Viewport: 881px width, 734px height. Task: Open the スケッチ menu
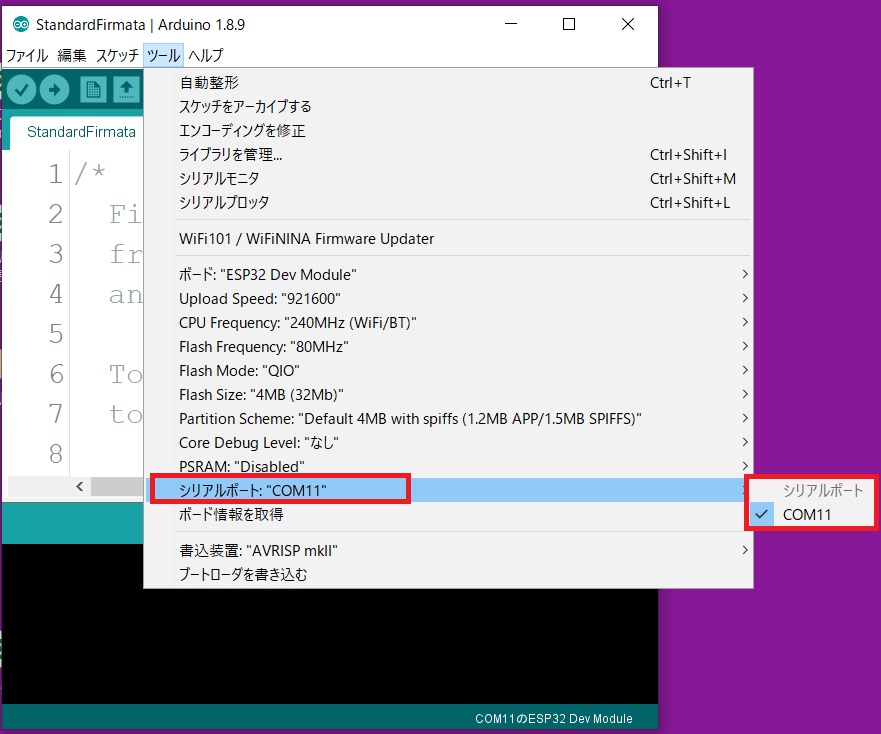pos(117,55)
